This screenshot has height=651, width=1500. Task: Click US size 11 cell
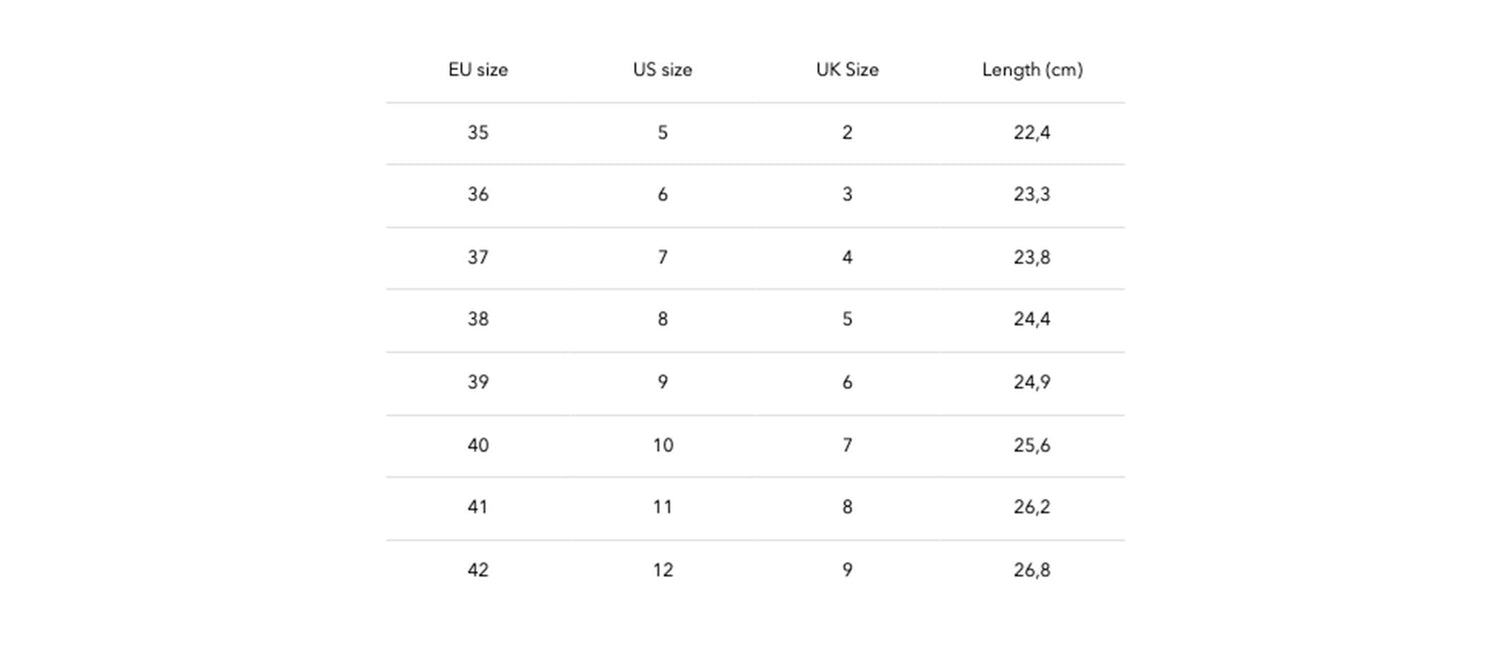[663, 507]
